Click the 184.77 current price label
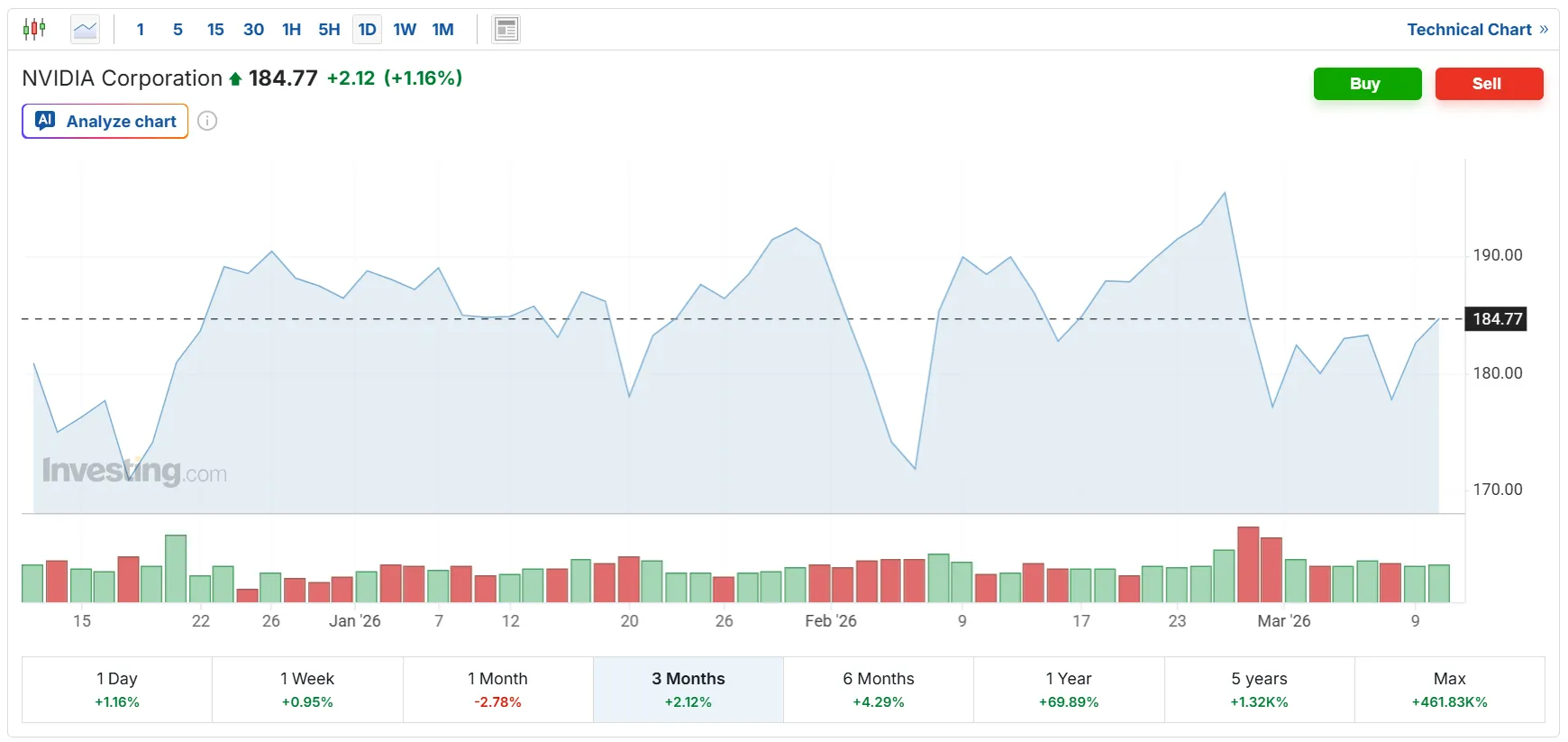 1496,319
